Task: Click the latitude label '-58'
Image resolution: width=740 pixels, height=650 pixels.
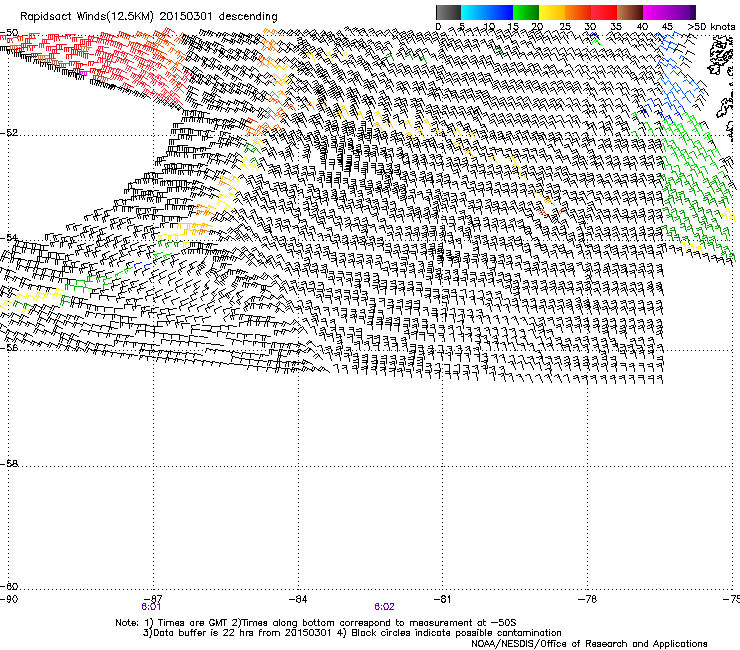Action: point(9,464)
